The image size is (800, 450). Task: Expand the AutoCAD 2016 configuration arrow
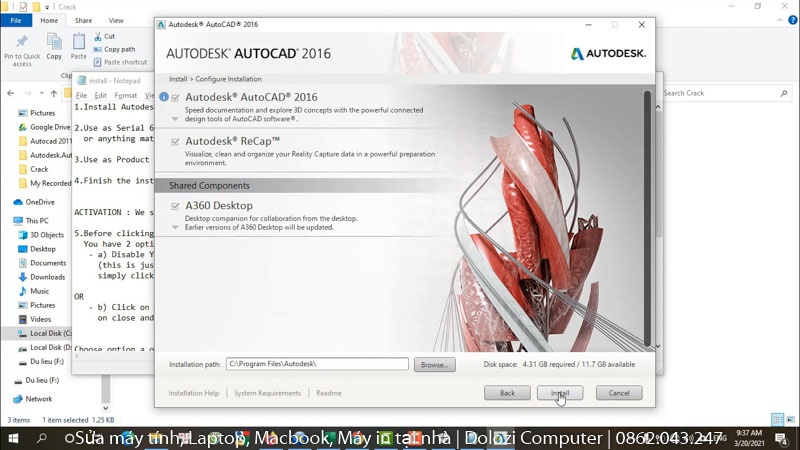tap(176, 118)
